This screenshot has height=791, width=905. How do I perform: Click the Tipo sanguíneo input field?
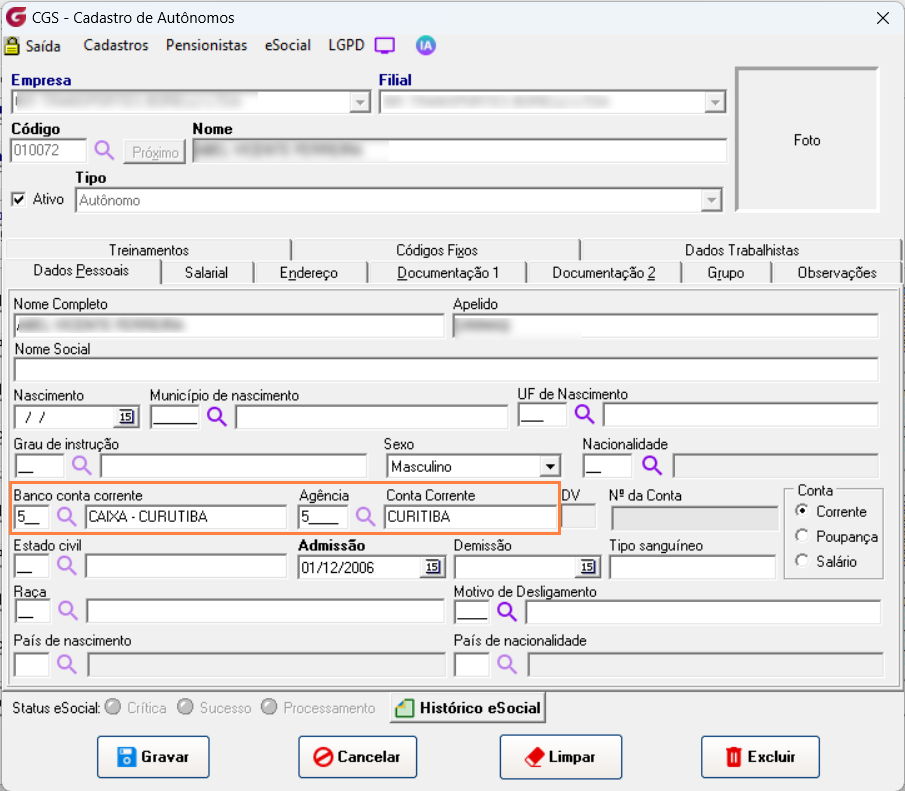692,568
